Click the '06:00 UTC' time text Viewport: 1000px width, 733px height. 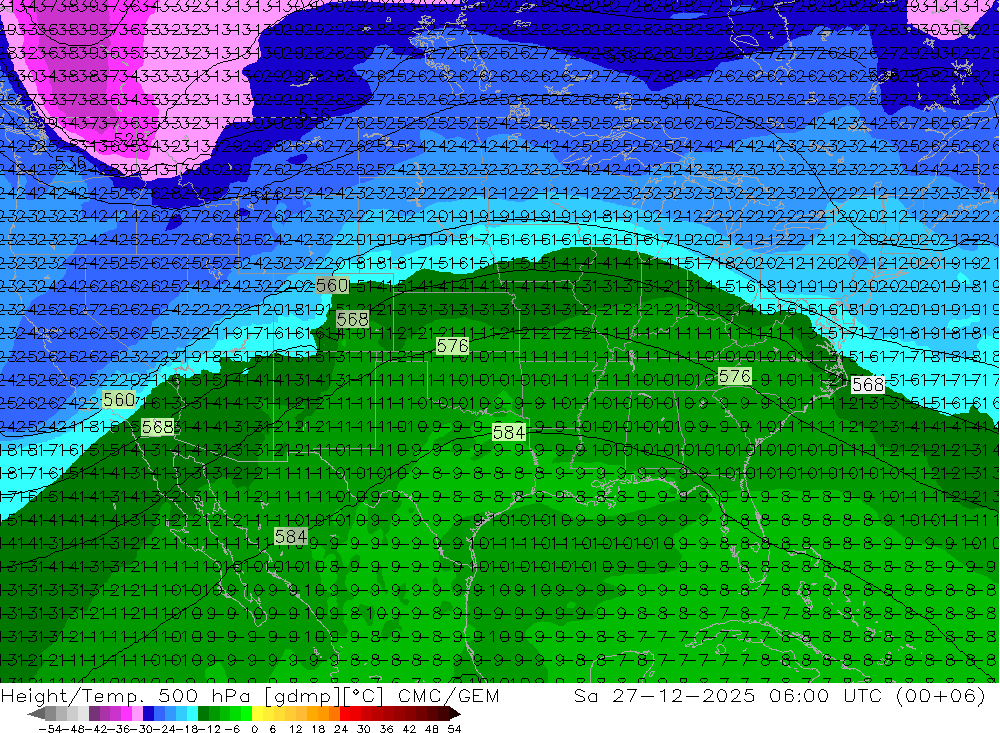tap(827, 695)
